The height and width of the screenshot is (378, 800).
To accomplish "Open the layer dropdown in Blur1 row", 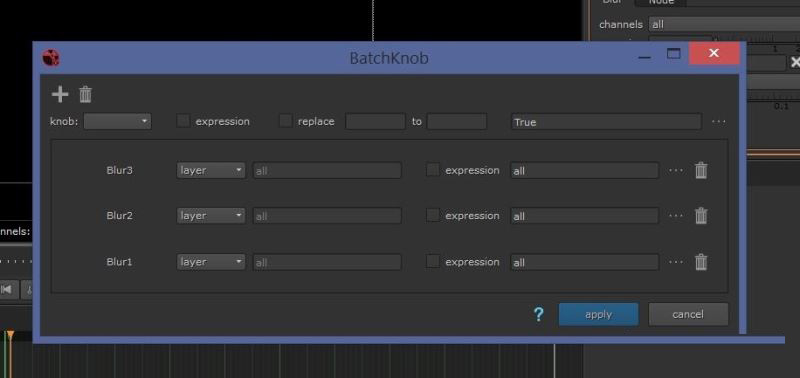I will click(211, 262).
